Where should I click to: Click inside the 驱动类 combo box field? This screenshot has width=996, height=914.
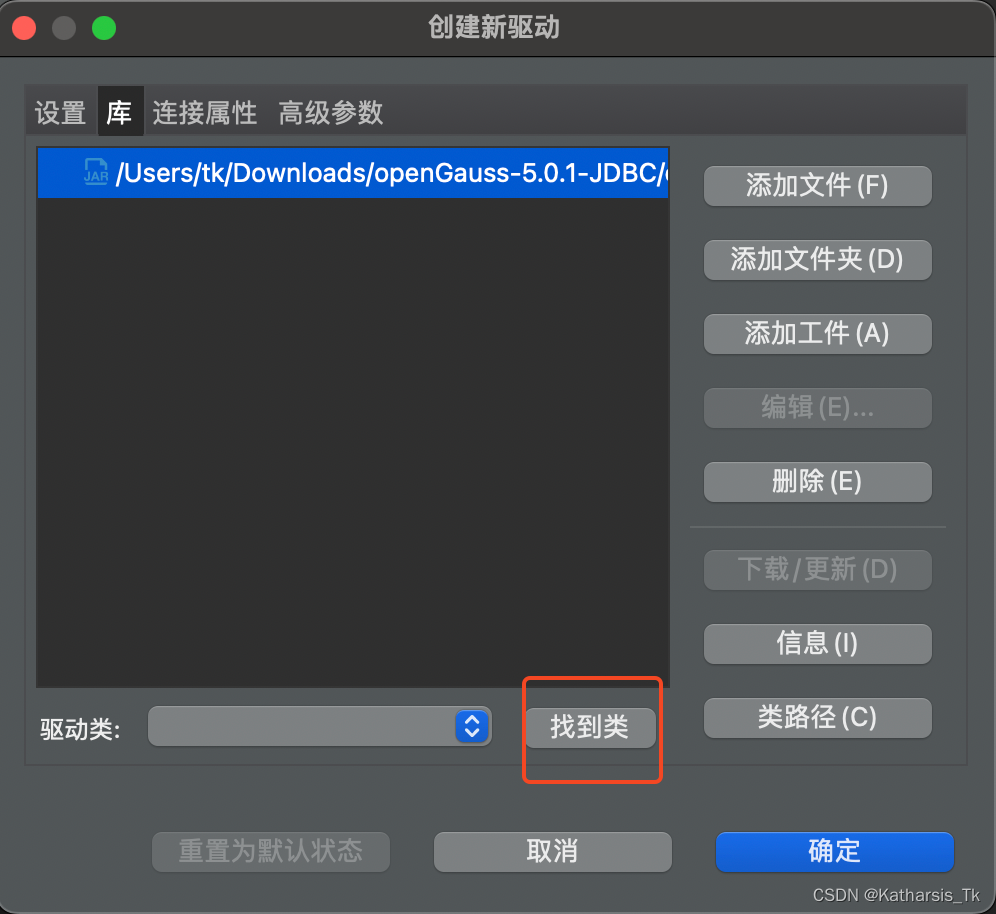(x=300, y=727)
